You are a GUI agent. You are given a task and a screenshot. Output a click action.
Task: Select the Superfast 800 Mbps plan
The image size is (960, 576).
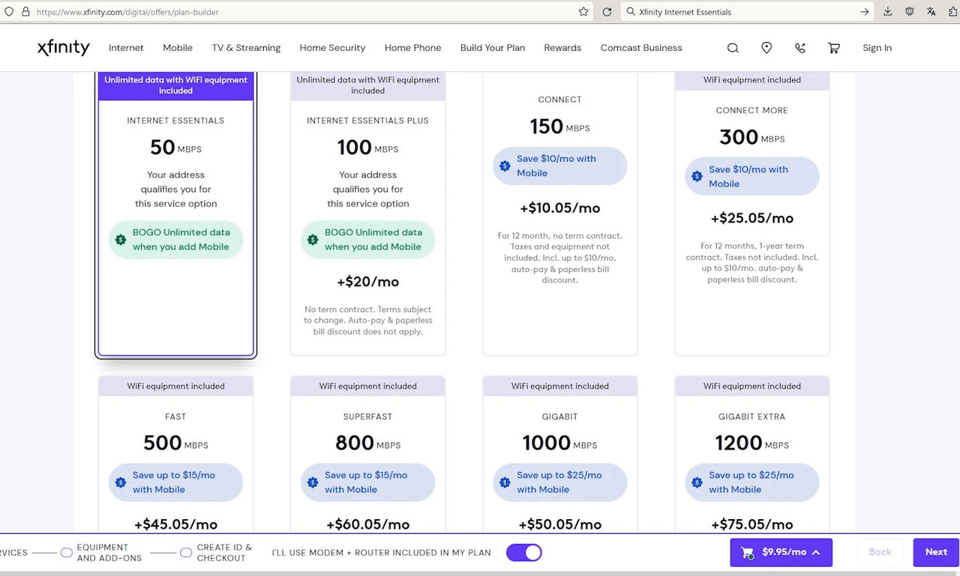(x=368, y=454)
